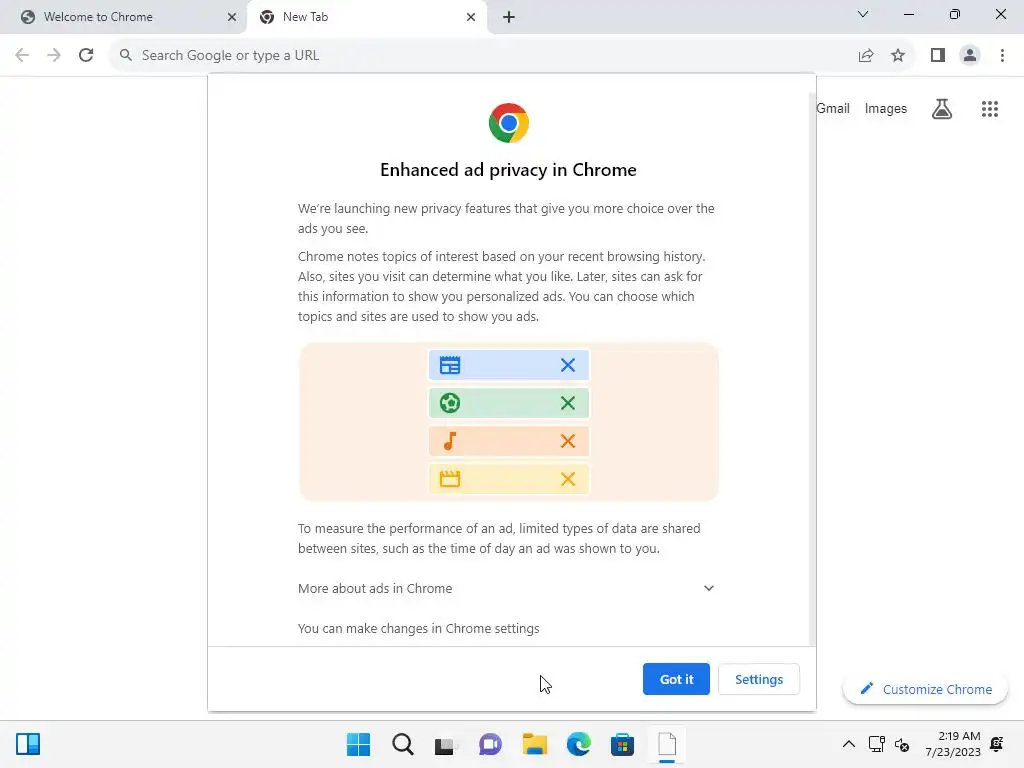Click the browser forward arrow
The image size is (1024, 768).
click(54, 56)
